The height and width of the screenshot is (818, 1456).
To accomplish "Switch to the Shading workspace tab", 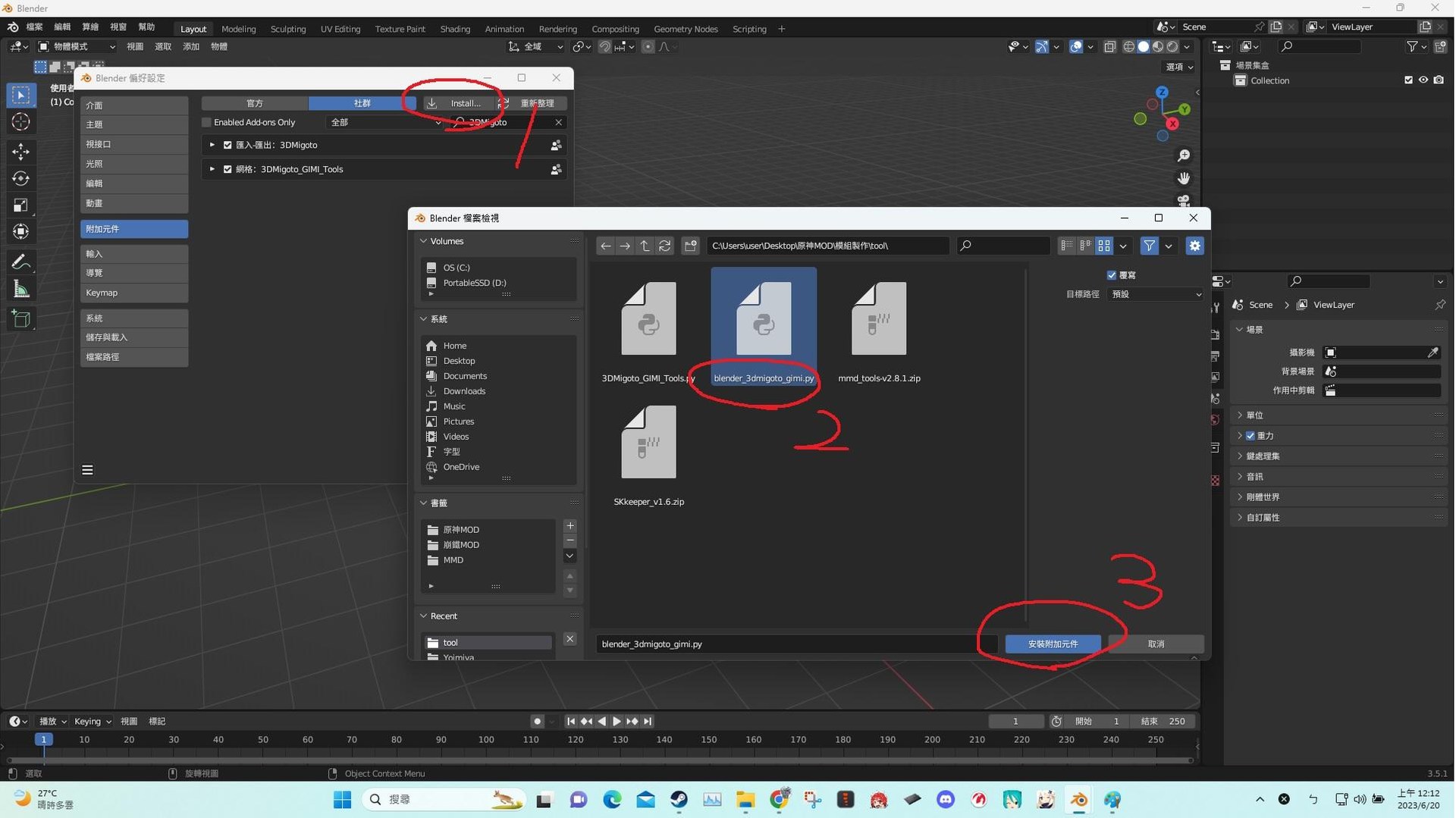I will 454,28.
